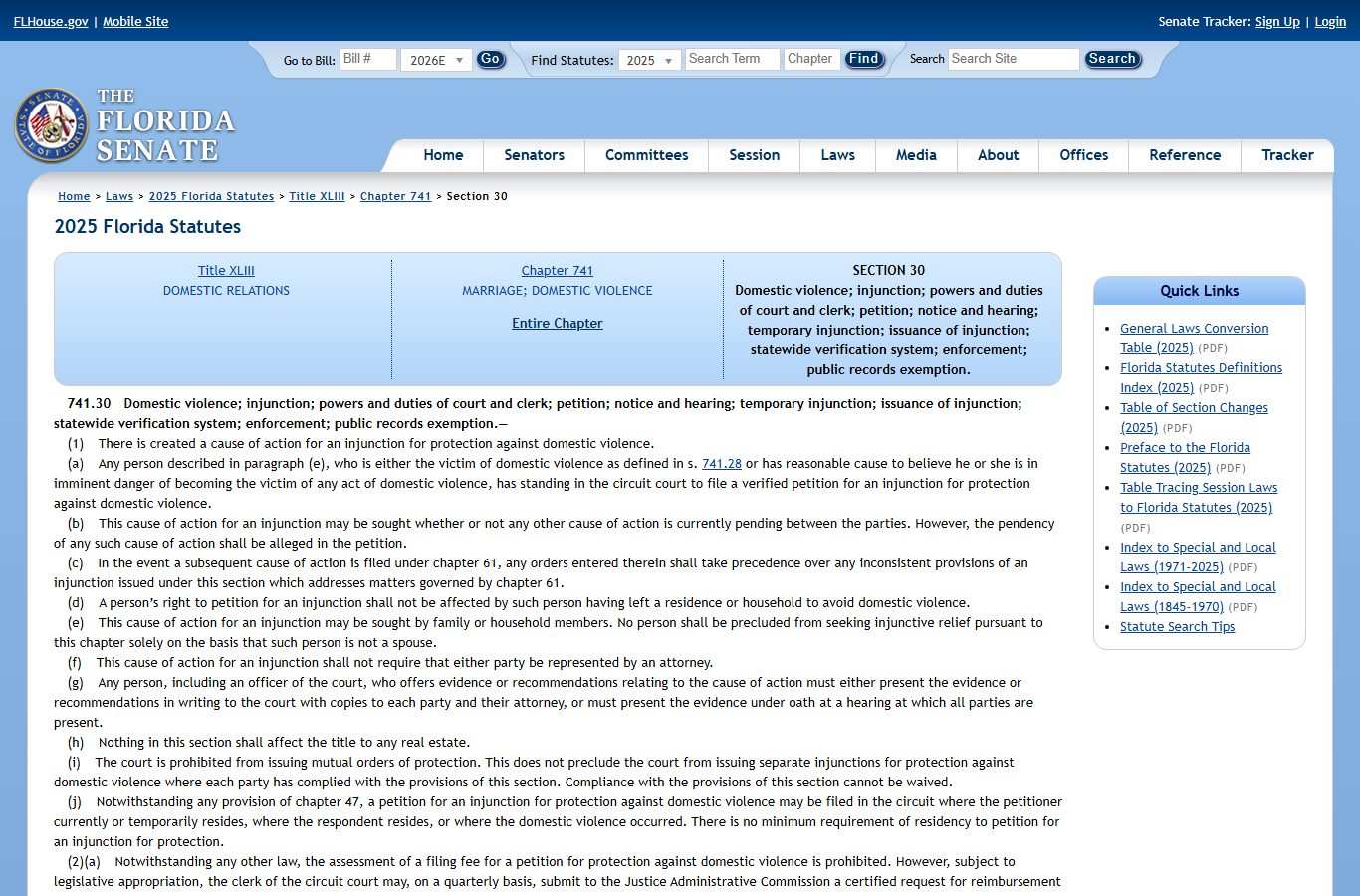Click the site Search button
1360x896 pixels.
1112,59
